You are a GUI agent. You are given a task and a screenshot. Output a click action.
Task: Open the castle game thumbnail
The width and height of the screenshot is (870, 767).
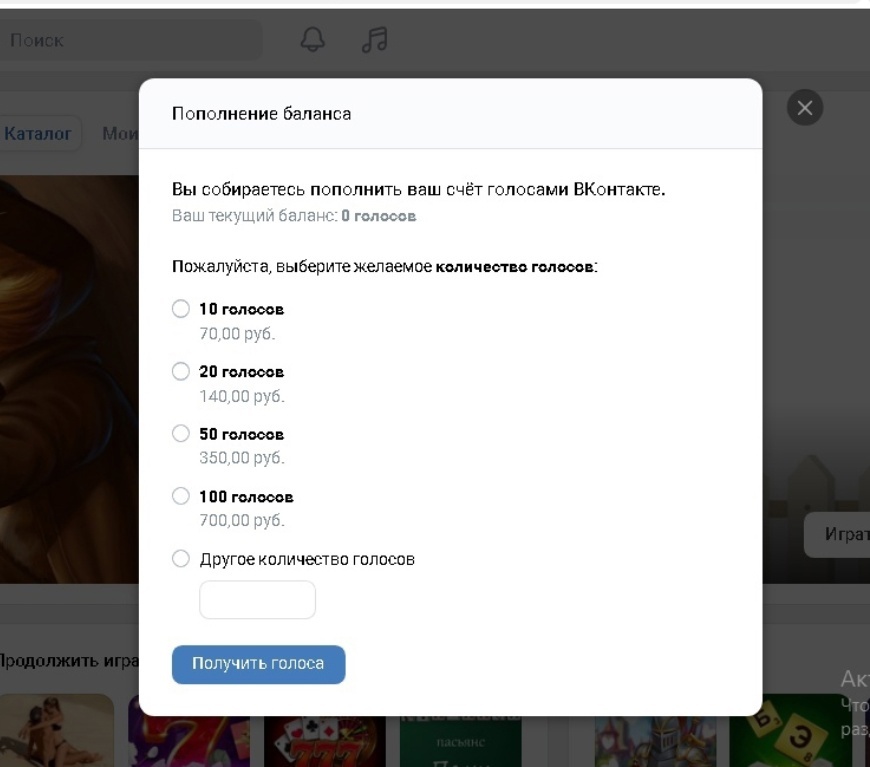point(656,741)
